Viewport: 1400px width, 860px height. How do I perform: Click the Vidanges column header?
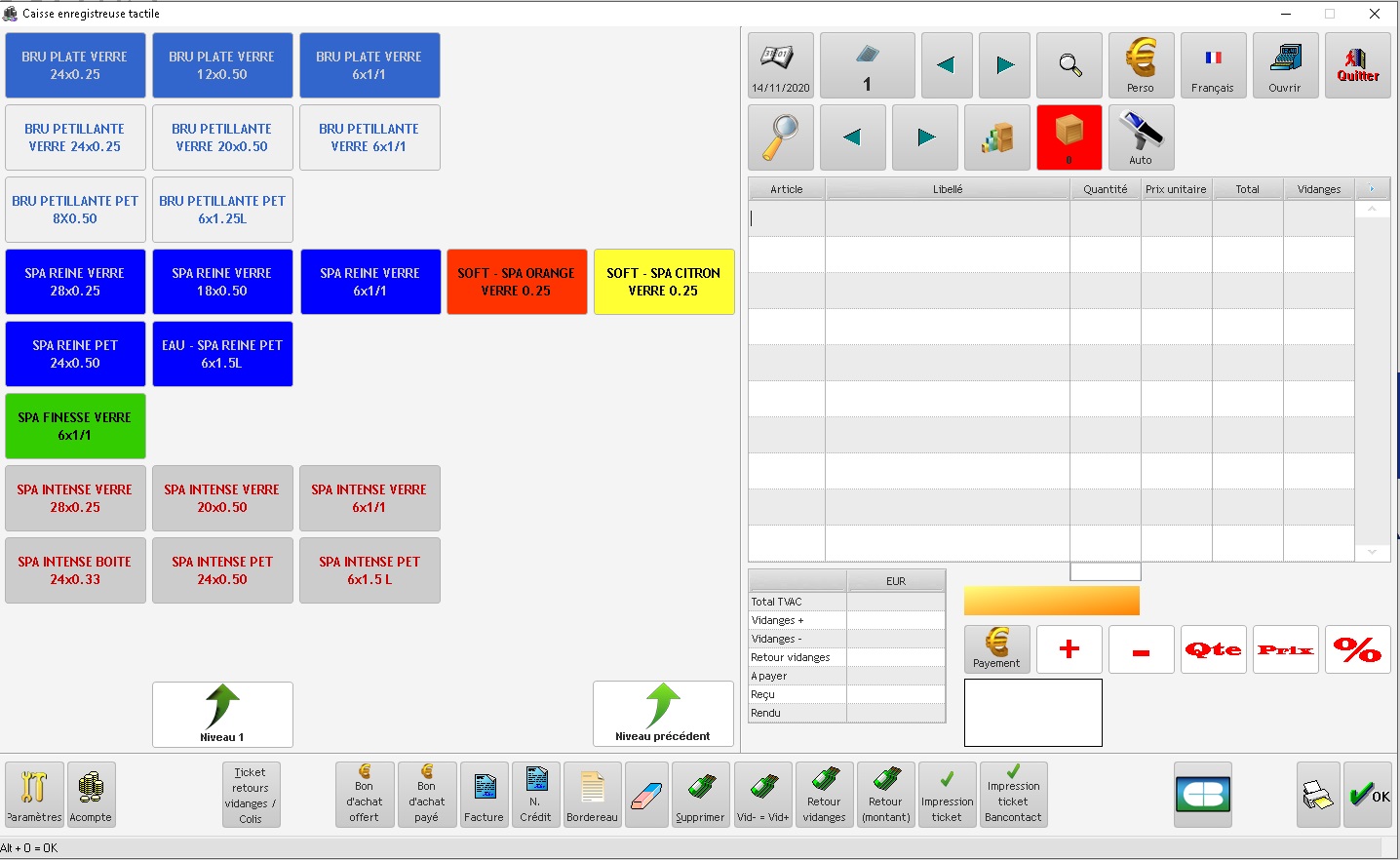pos(1319,189)
